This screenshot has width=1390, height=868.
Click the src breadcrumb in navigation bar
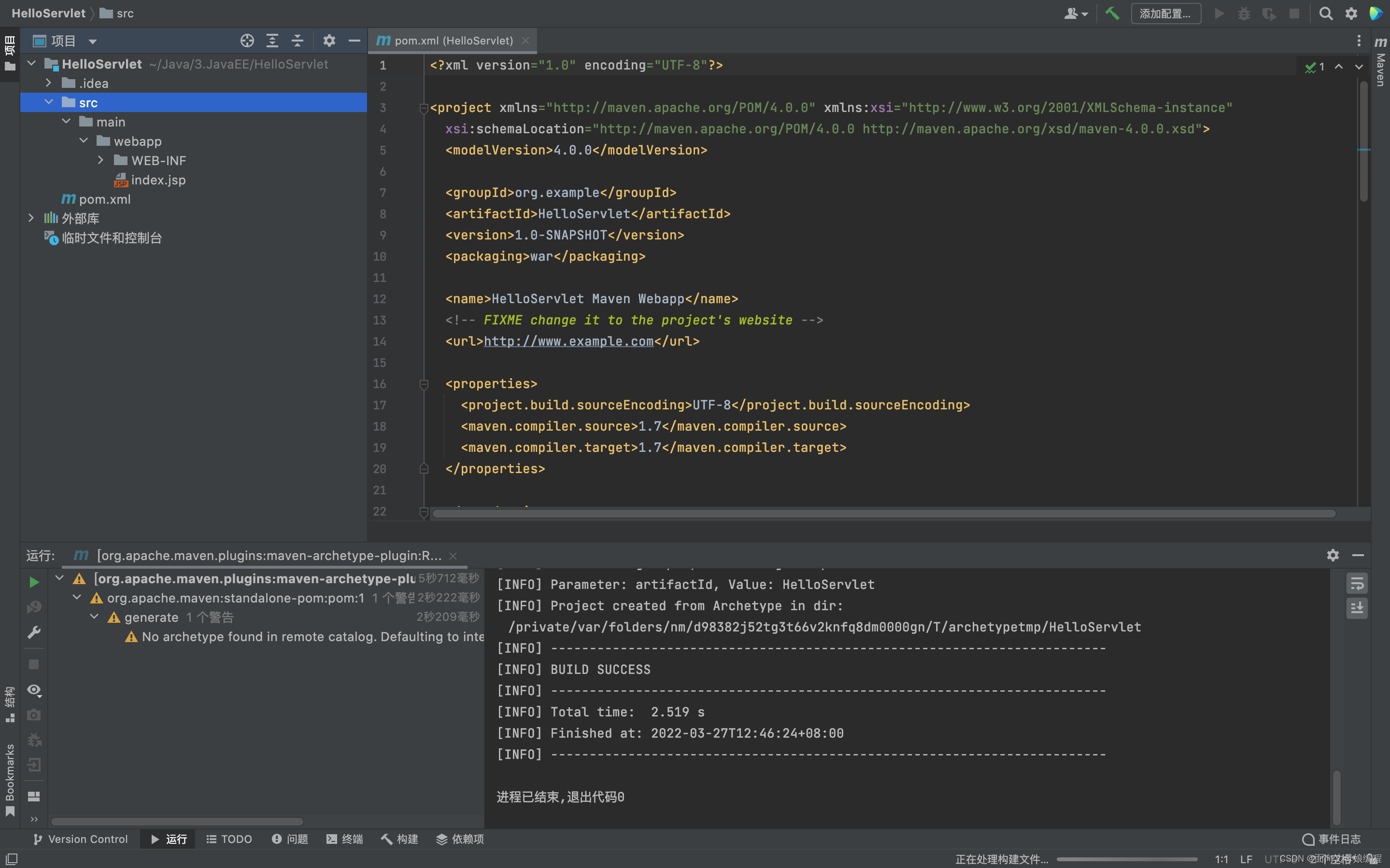pyautogui.click(x=117, y=13)
